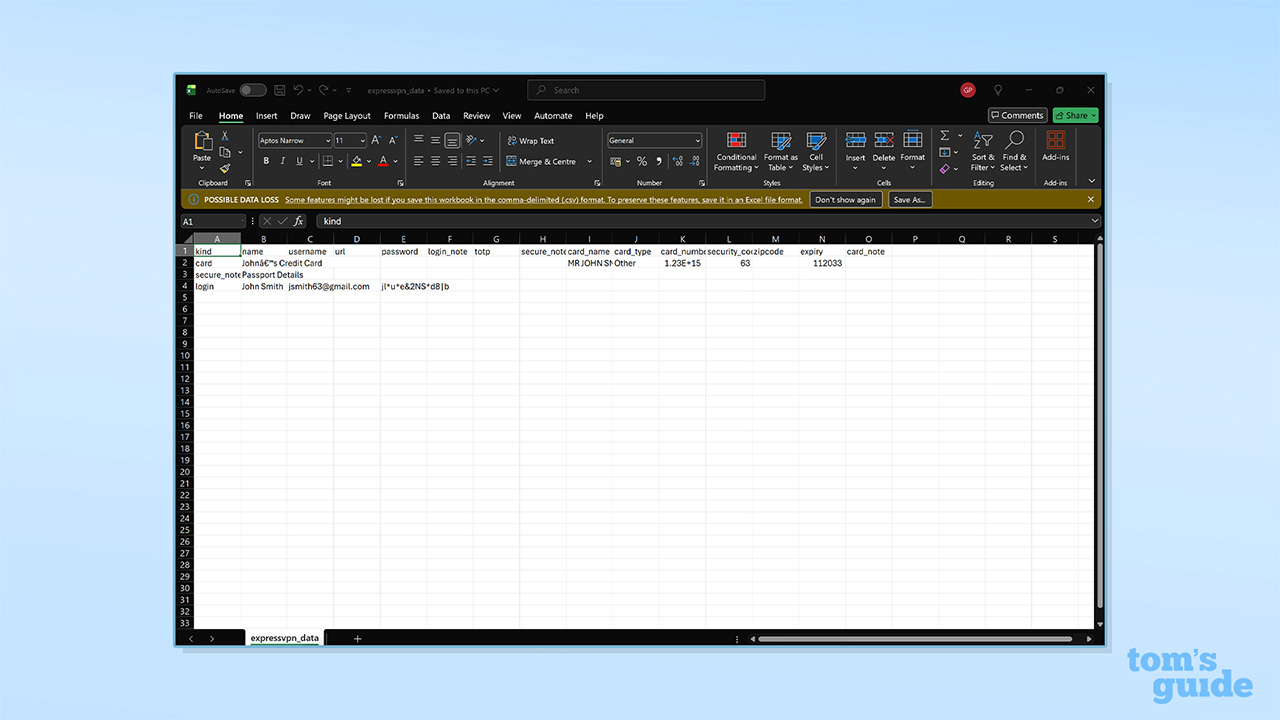Select Bottom Align
This screenshot has height=720, width=1280.
coord(452,141)
